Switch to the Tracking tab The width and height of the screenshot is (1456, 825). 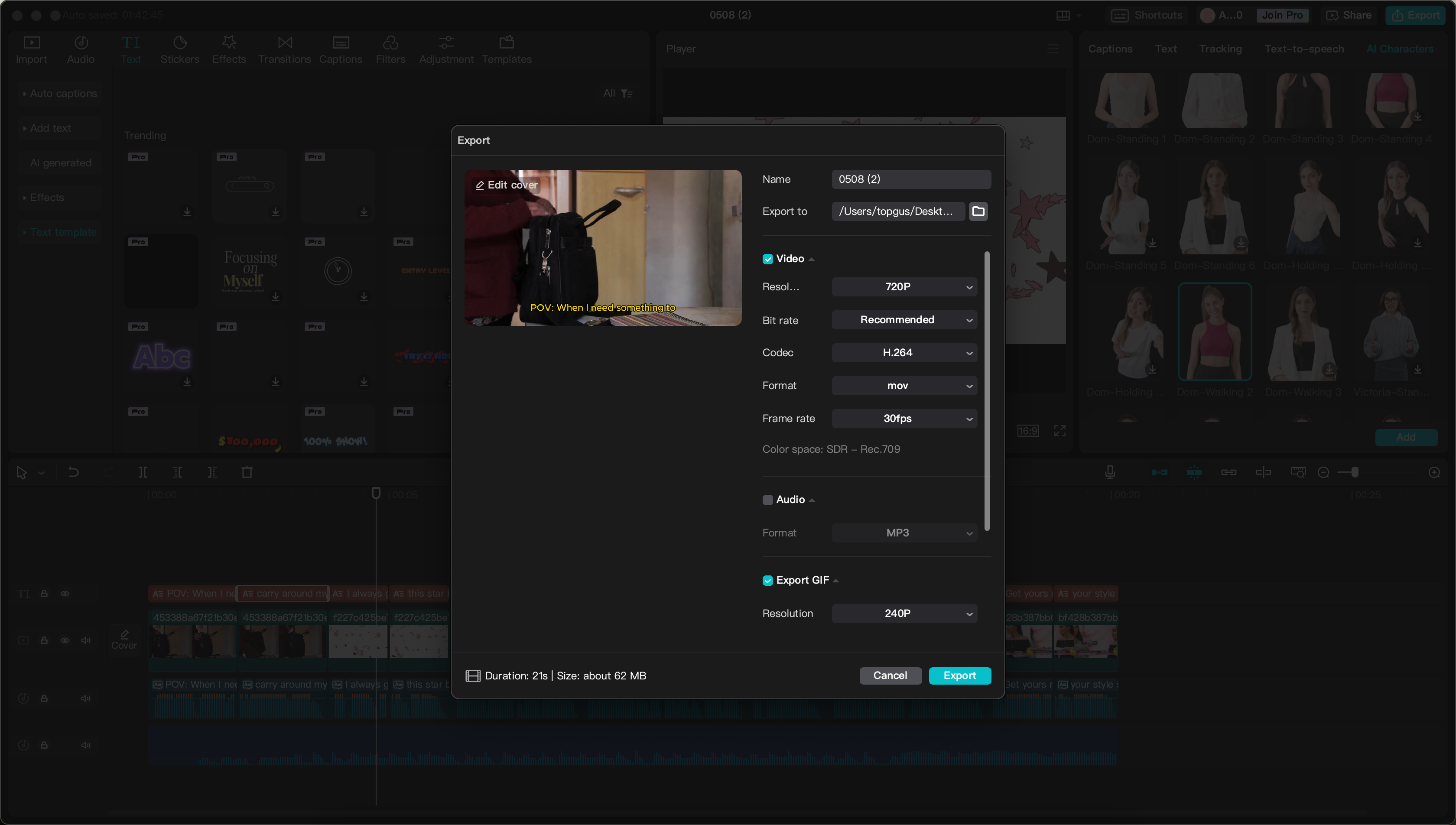pyautogui.click(x=1220, y=49)
